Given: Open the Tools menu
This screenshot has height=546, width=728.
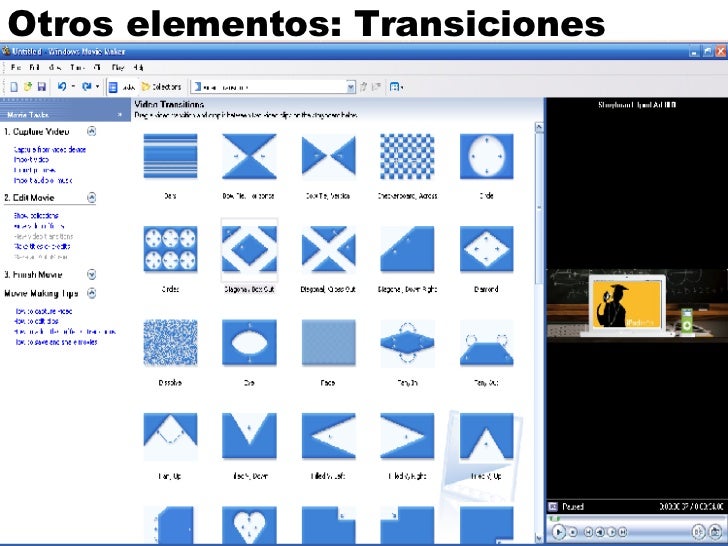Looking at the screenshot, I should (77, 67).
